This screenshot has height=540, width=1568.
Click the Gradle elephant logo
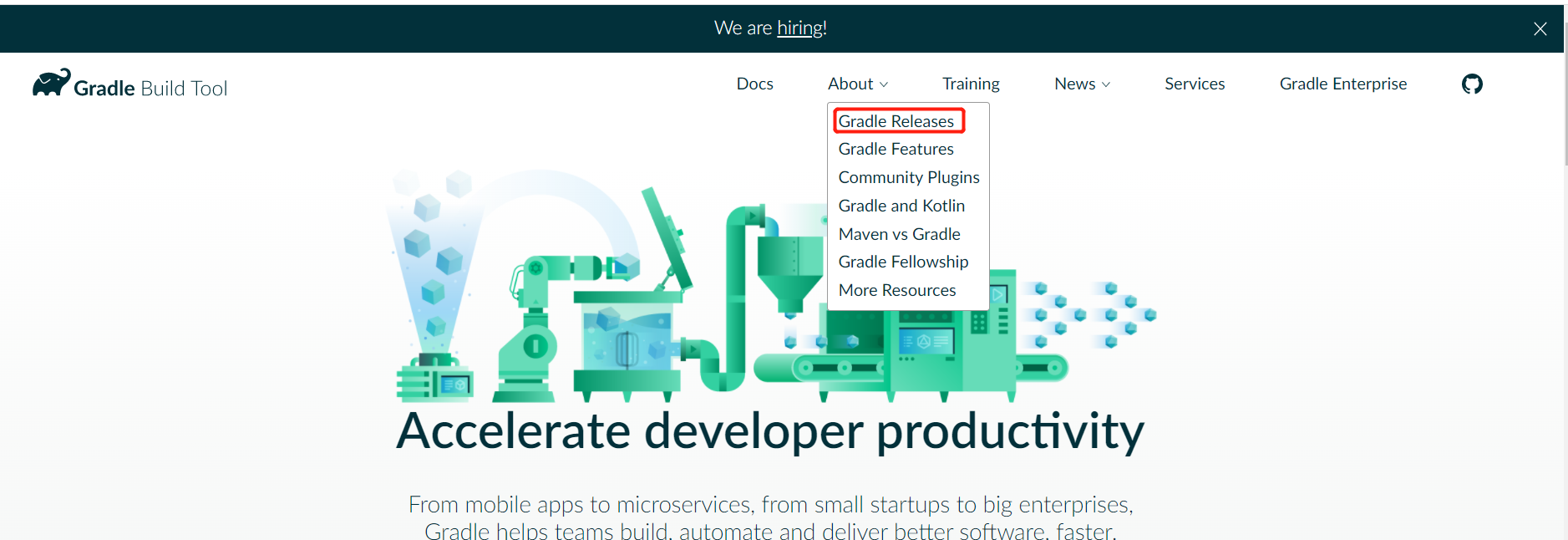[52, 83]
